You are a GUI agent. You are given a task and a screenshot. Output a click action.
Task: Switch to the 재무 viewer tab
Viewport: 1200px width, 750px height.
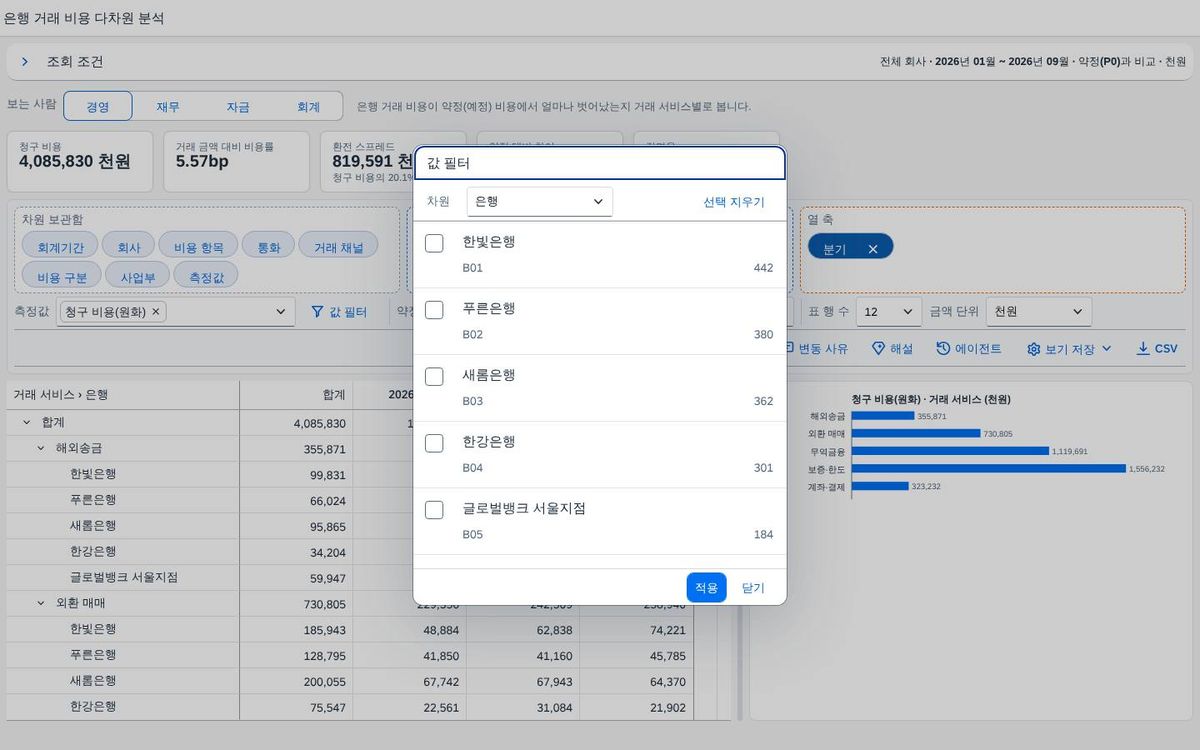(x=168, y=107)
